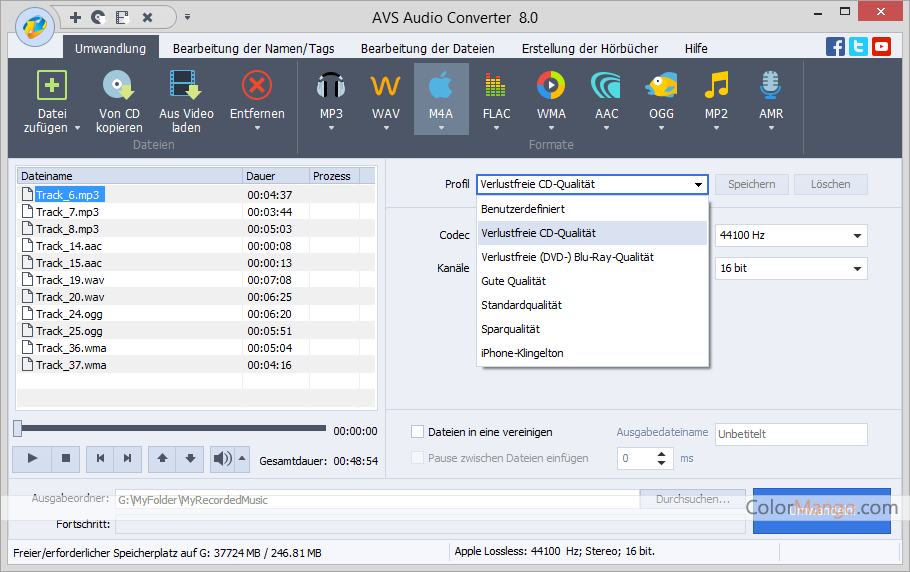This screenshot has width=910, height=572.
Task: Click the Datei zufügen add-file icon
Action: [x=52, y=85]
